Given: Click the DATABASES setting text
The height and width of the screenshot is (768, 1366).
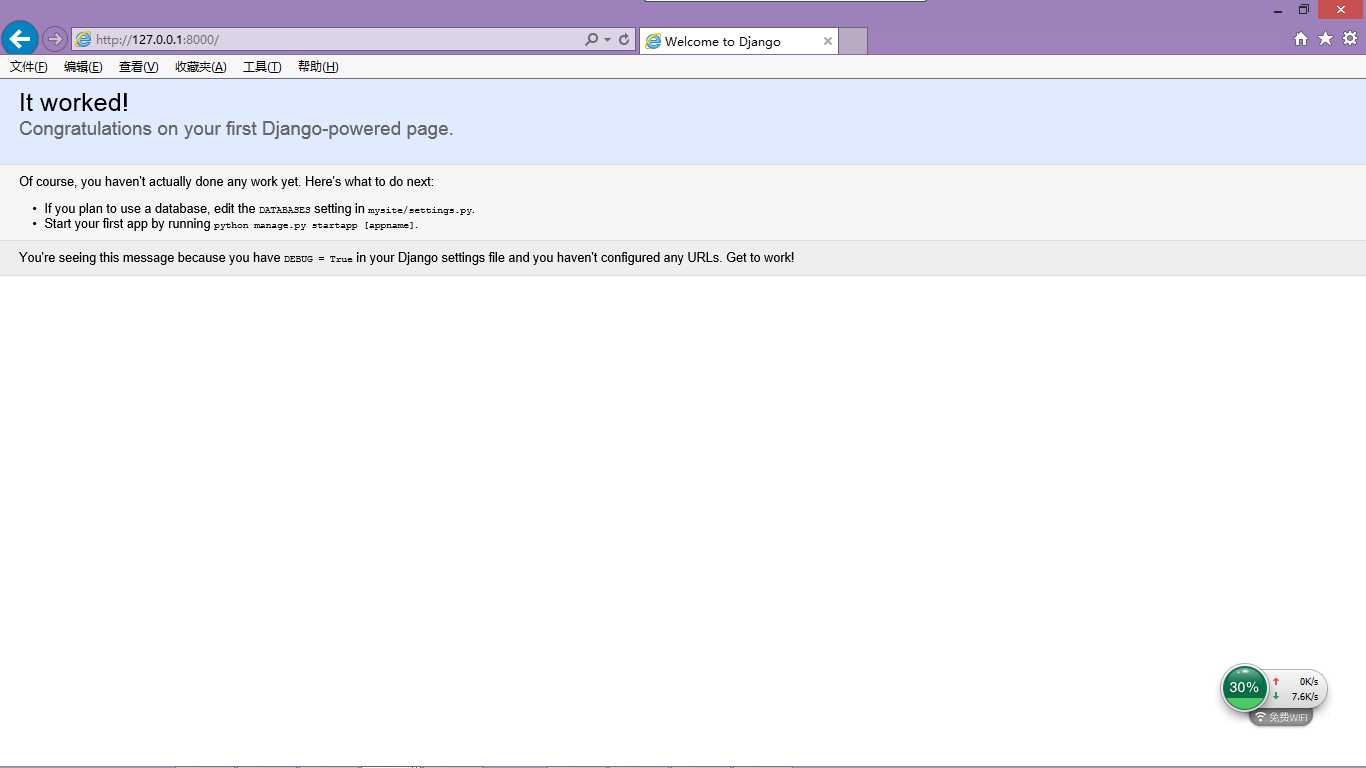Looking at the screenshot, I should click(x=285, y=210).
